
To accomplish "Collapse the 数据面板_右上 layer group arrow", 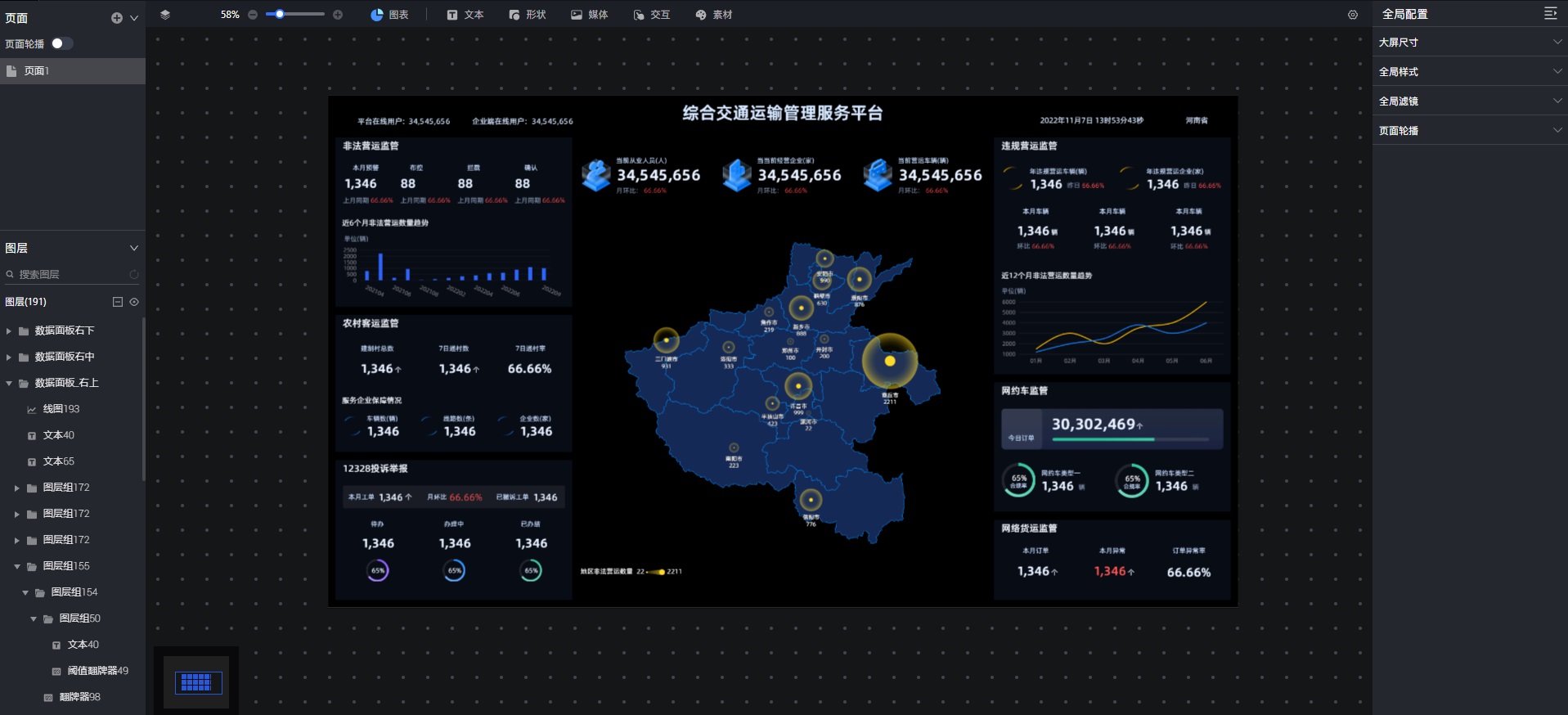I will pyautogui.click(x=9, y=383).
